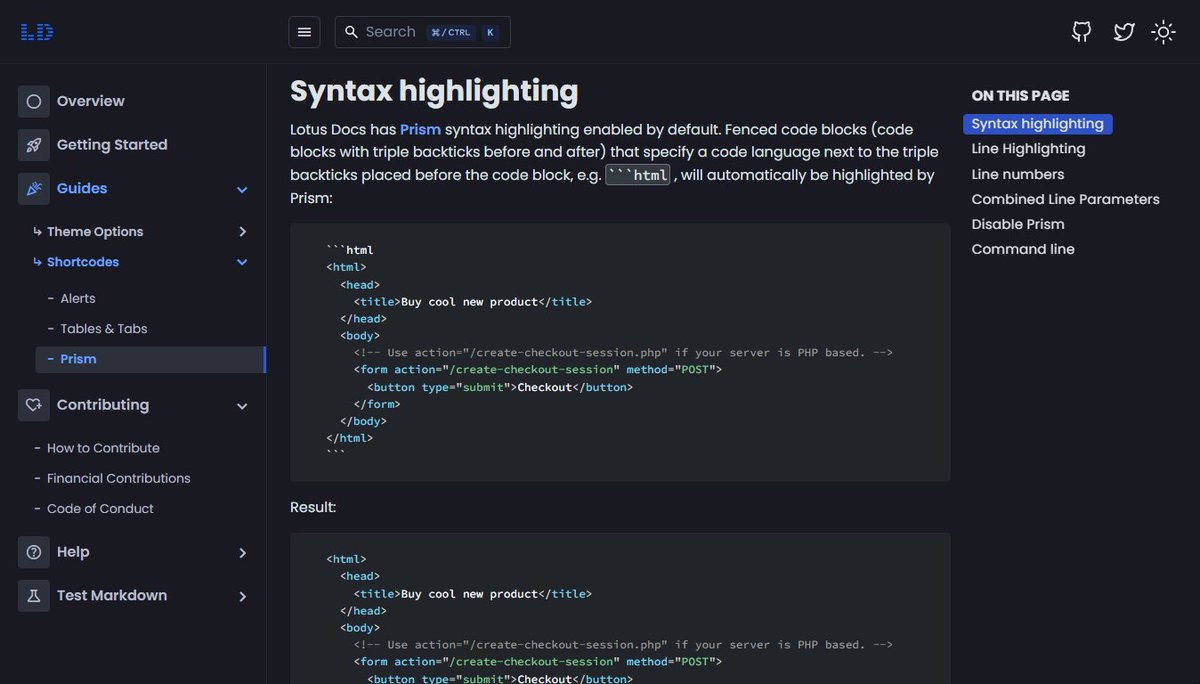
Task: Click the GitHub icon in the top bar
Action: tap(1081, 31)
